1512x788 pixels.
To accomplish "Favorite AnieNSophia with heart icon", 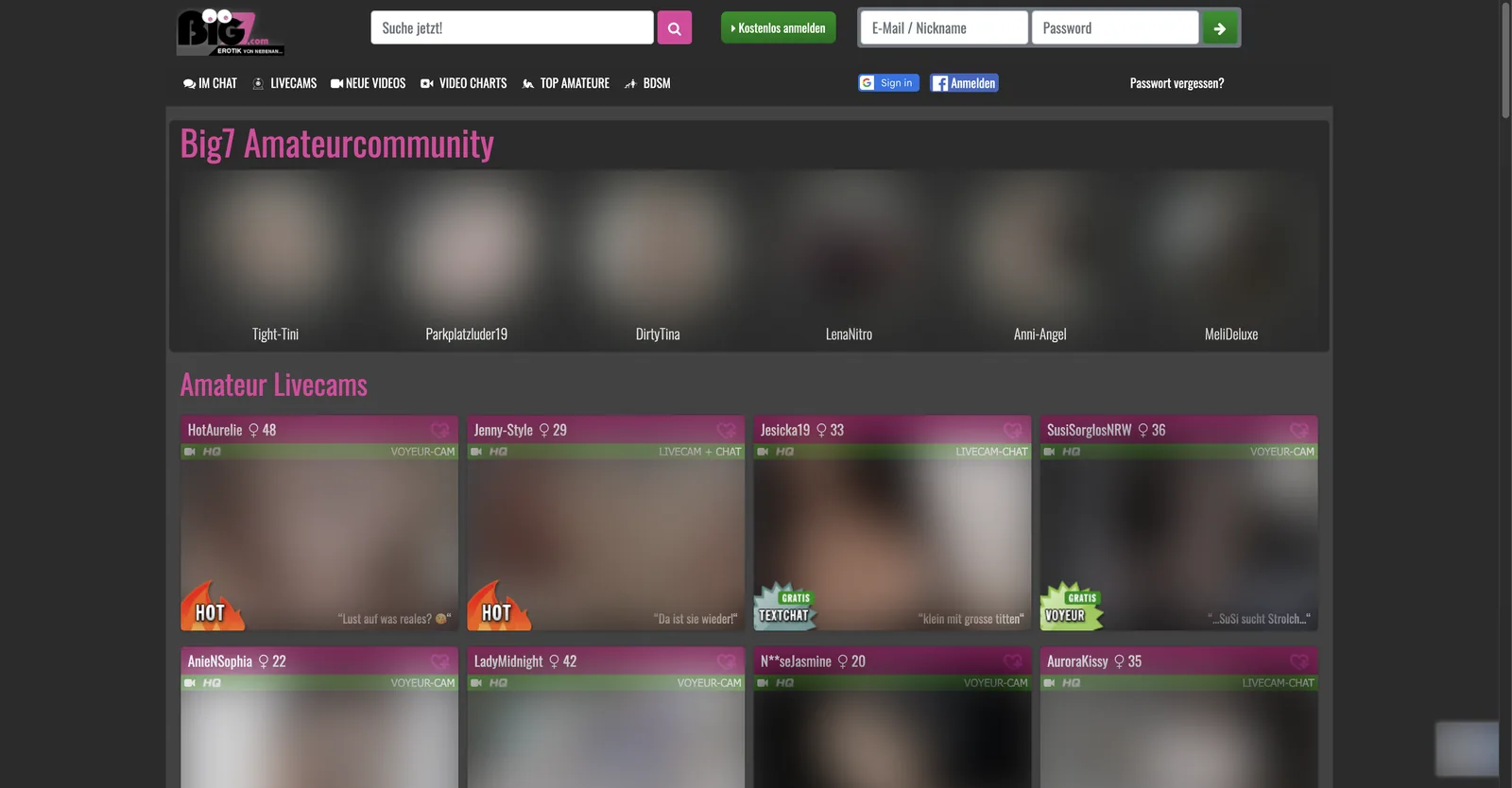I will [440, 661].
